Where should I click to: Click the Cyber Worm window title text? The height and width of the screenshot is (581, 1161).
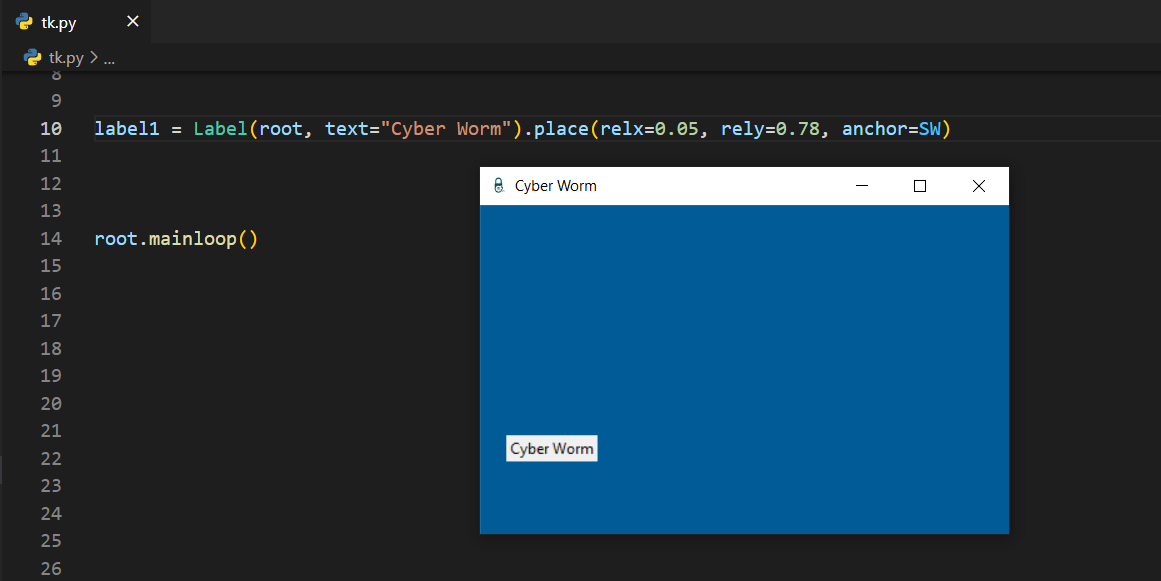(555, 186)
